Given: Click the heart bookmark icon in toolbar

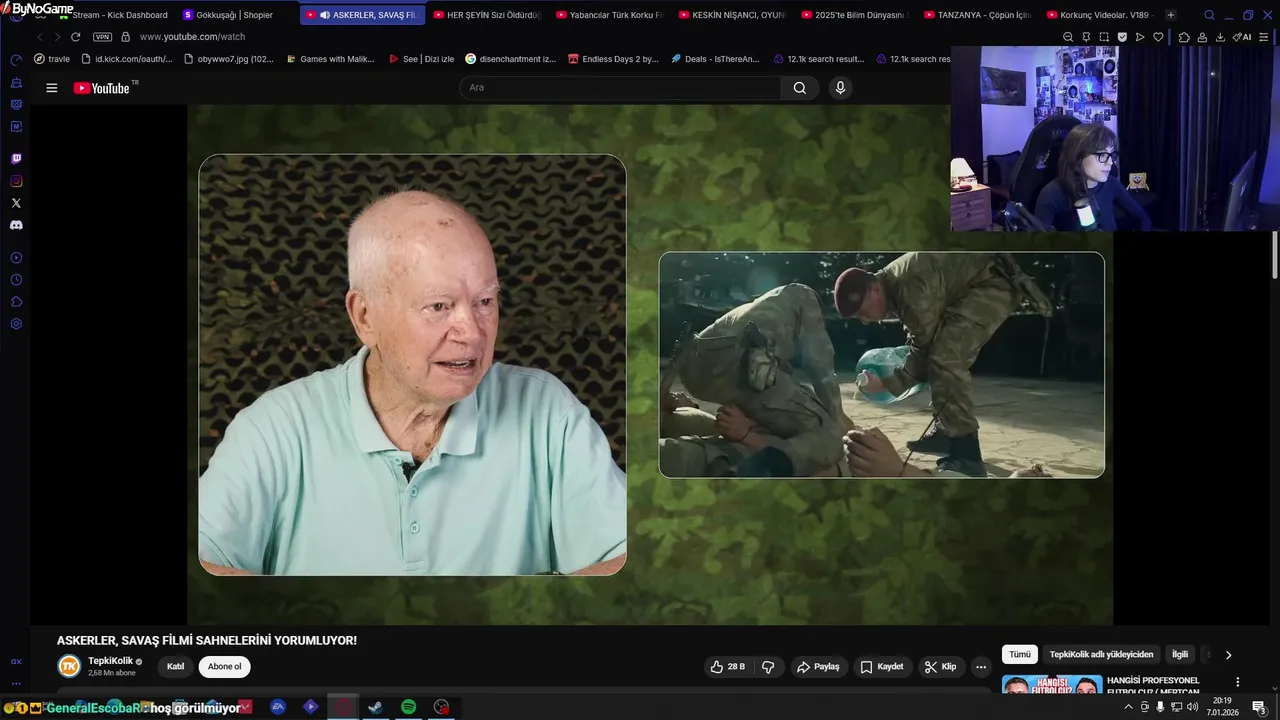Looking at the screenshot, I should point(1158,37).
